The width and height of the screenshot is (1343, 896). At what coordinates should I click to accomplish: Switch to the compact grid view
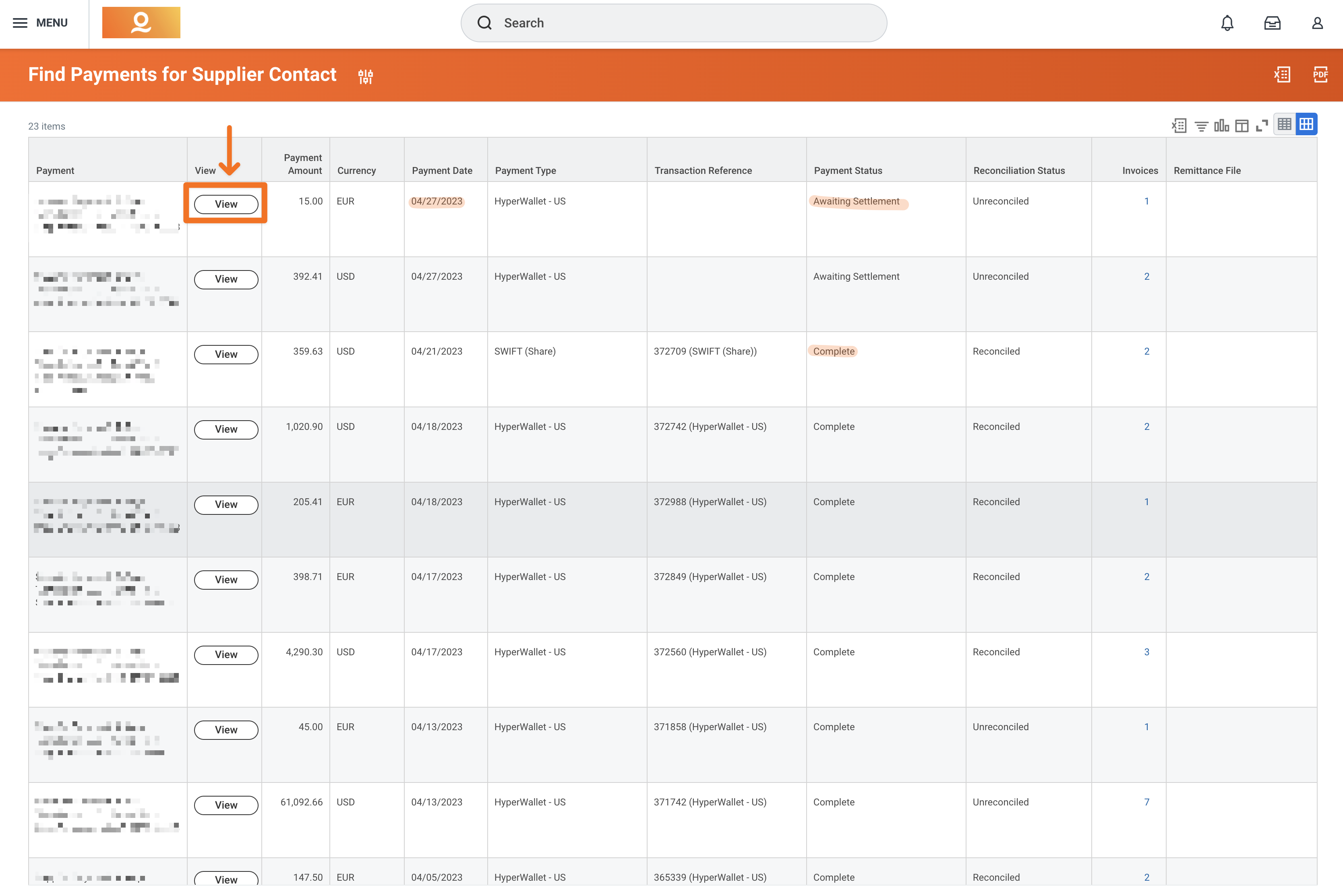tap(1284, 124)
